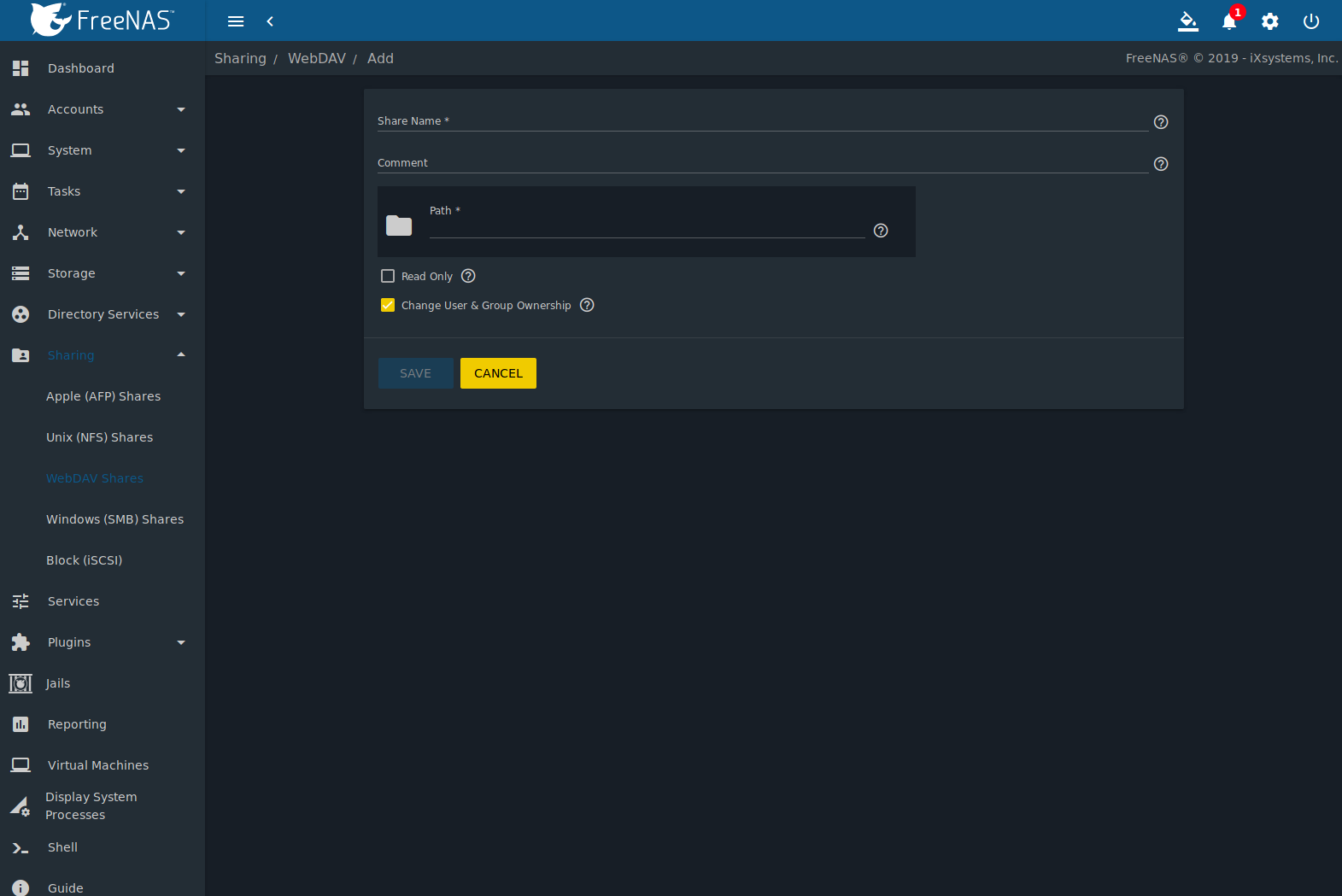
Task: Click the Network nodes icon
Action: 21,232
